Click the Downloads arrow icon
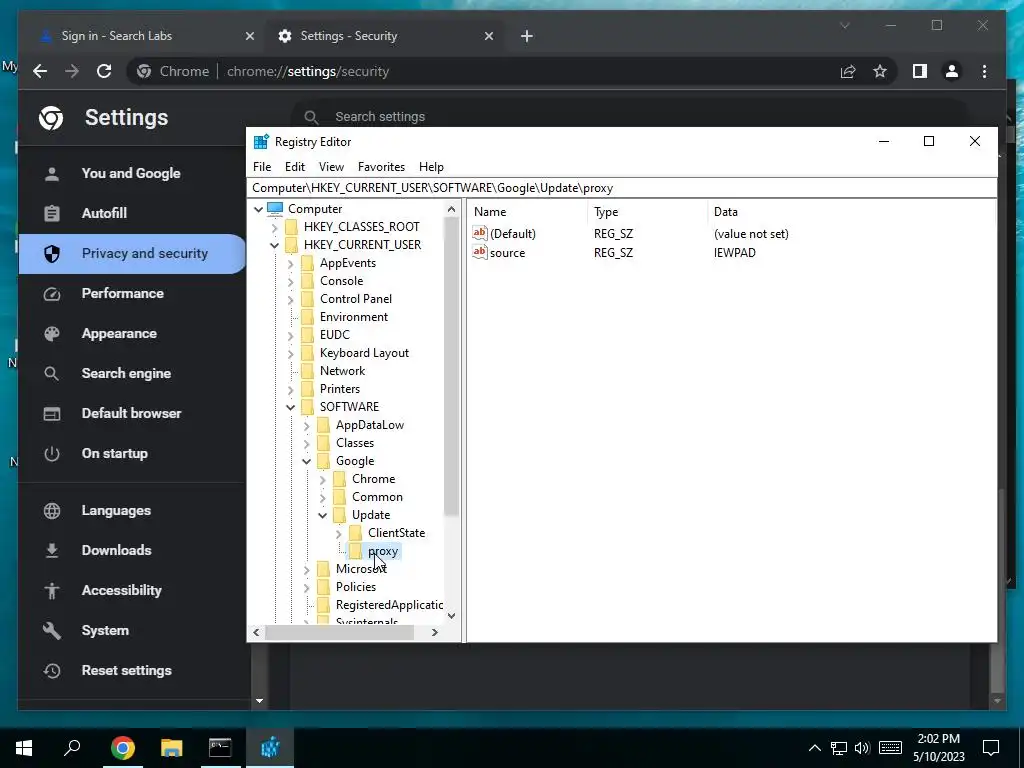The height and width of the screenshot is (768, 1024). coord(52,551)
